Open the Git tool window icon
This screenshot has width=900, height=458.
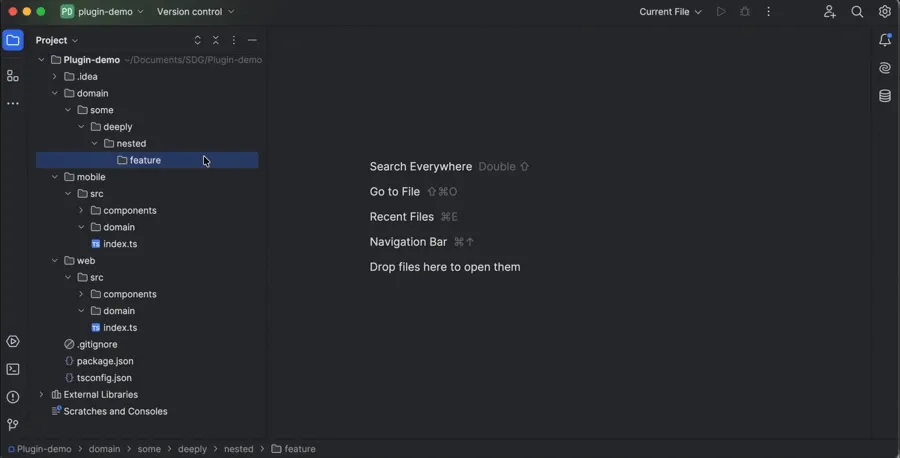pos(13,425)
